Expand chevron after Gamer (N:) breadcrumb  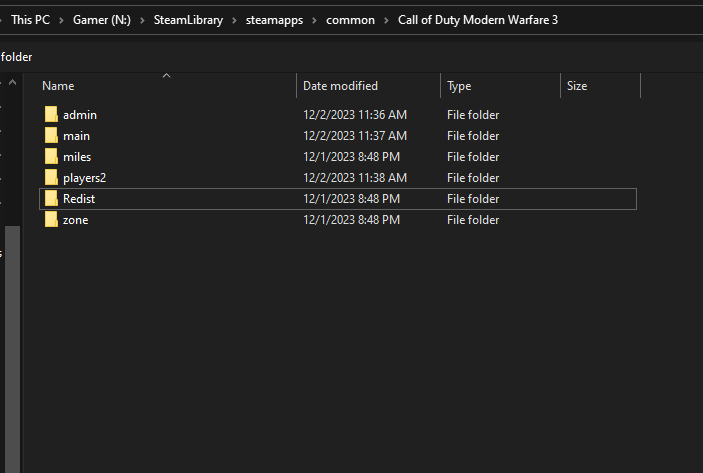tap(142, 20)
